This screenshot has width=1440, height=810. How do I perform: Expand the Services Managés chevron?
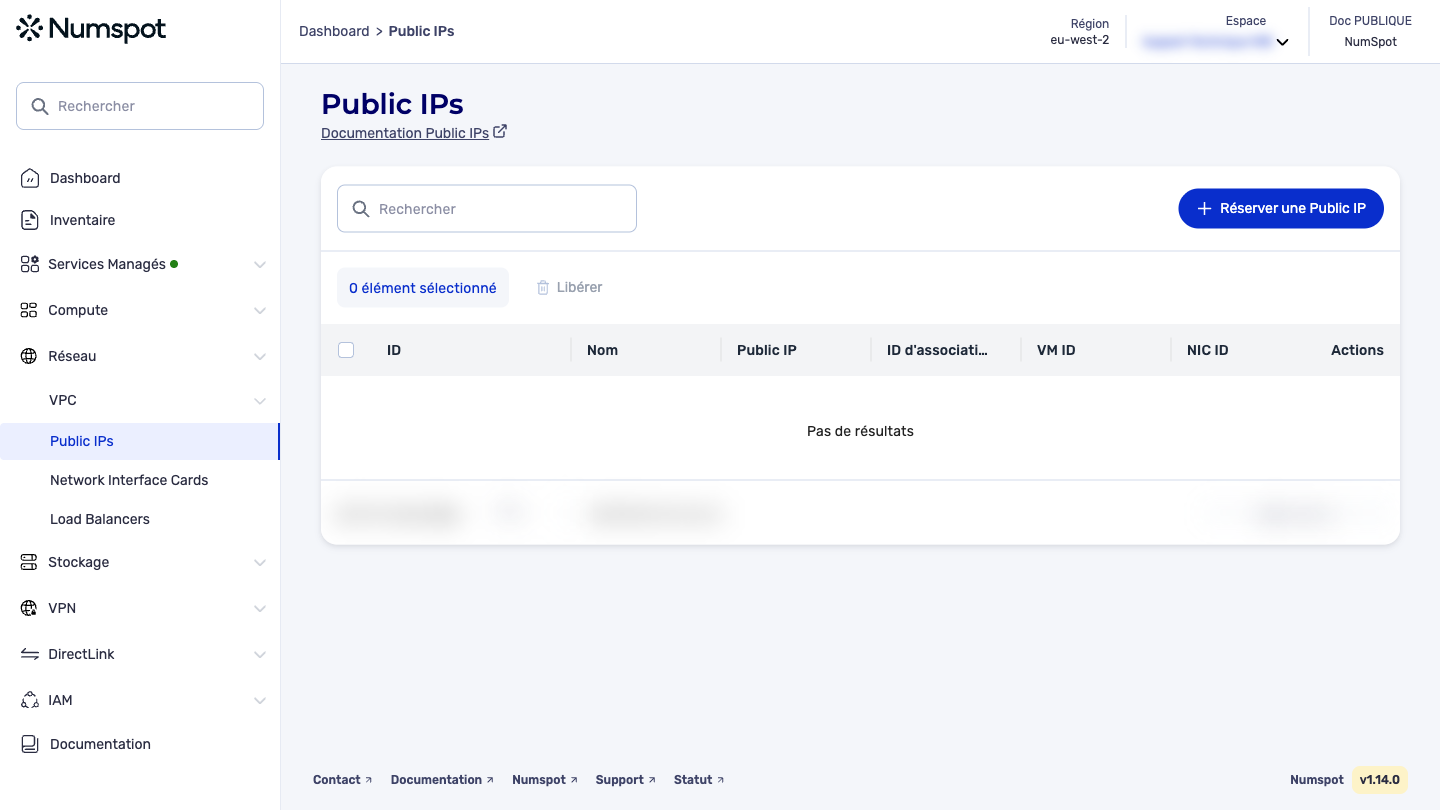tap(260, 265)
